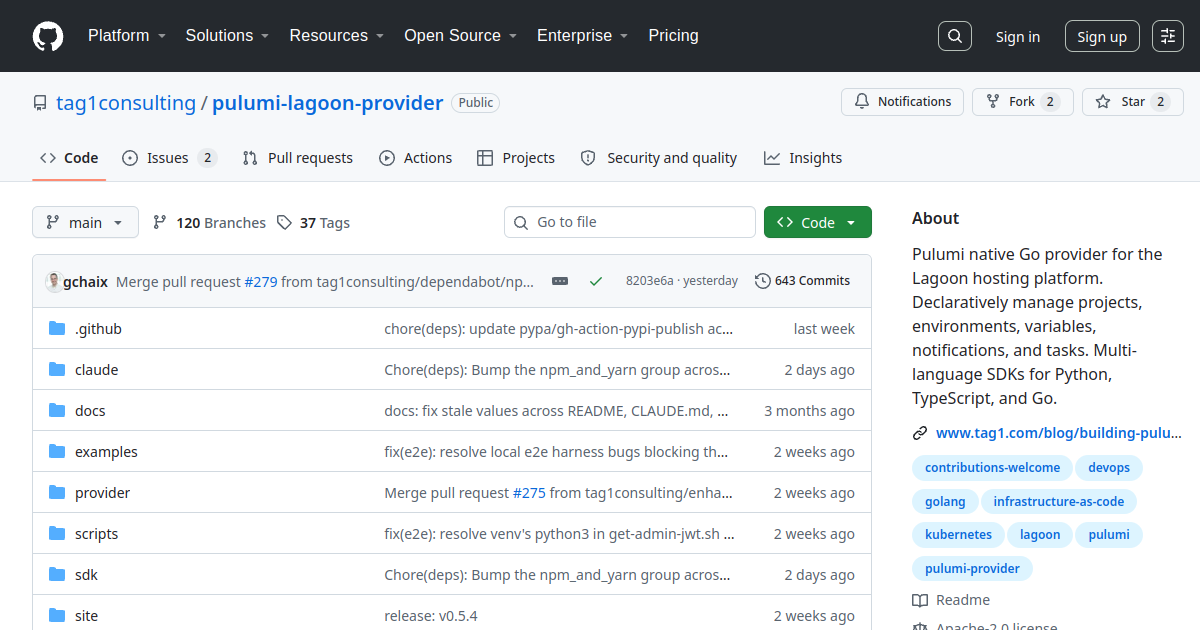Click the history clock icon by Commits
The image size is (1200, 630).
point(763,281)
